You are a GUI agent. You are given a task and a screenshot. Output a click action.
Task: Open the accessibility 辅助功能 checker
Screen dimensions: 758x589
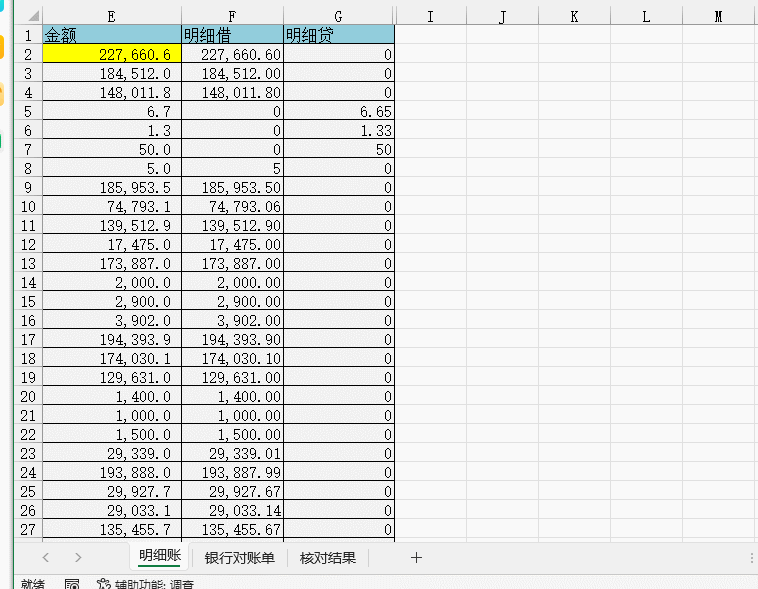click(x=146, y=584)
